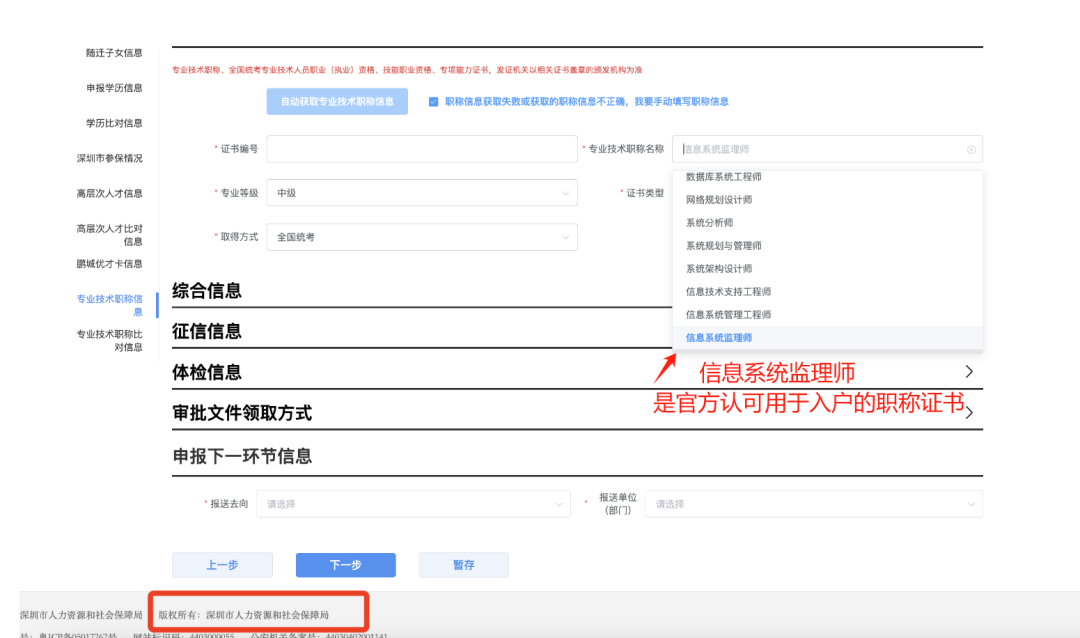Click the 暂存 button
This screenshot has width=1080, height=638.
(464, 565)
